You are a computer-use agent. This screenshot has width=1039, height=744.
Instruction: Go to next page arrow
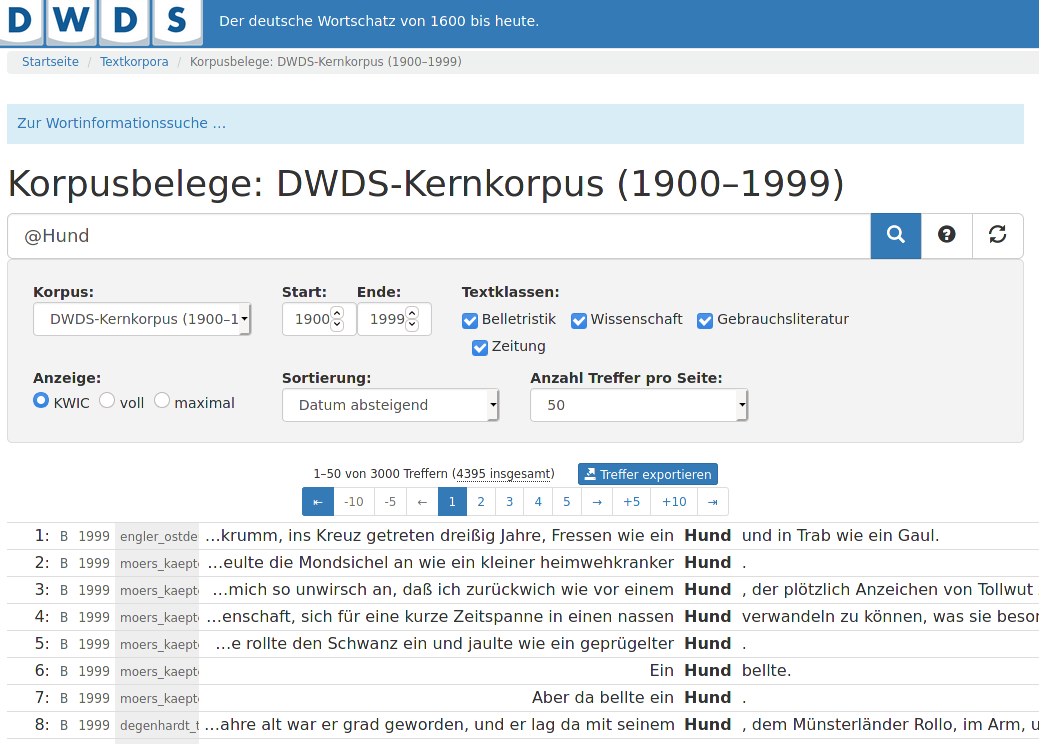click(597, 502)
